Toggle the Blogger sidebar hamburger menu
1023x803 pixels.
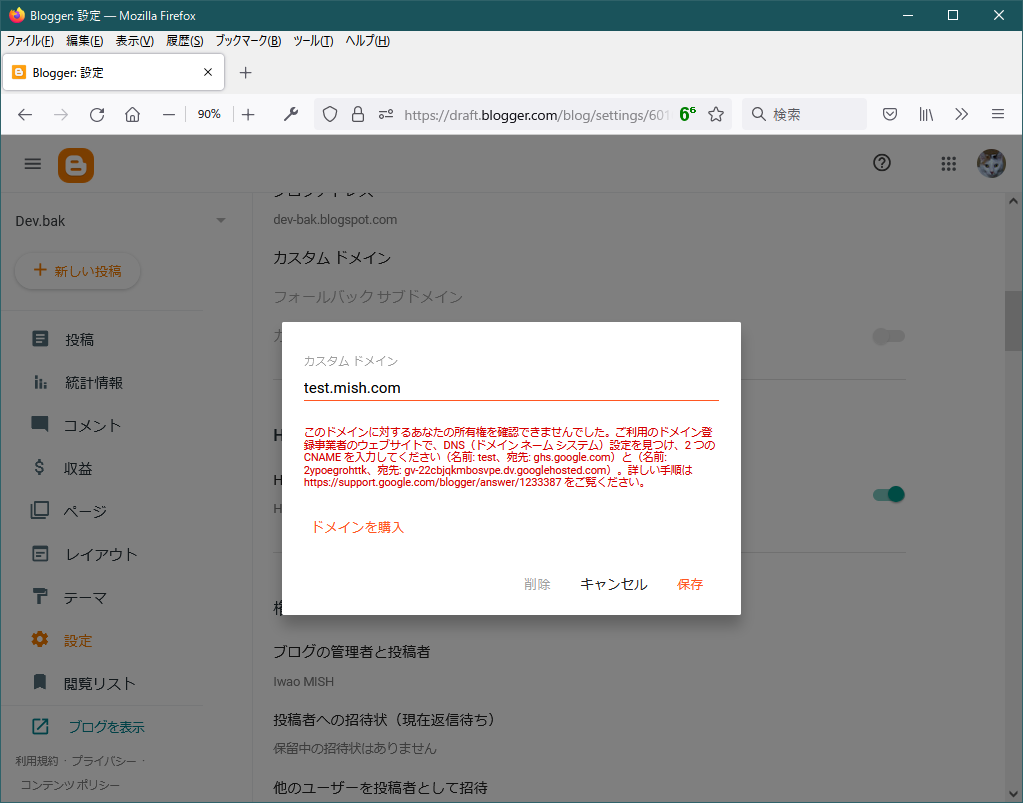click(x=33, y=164)
